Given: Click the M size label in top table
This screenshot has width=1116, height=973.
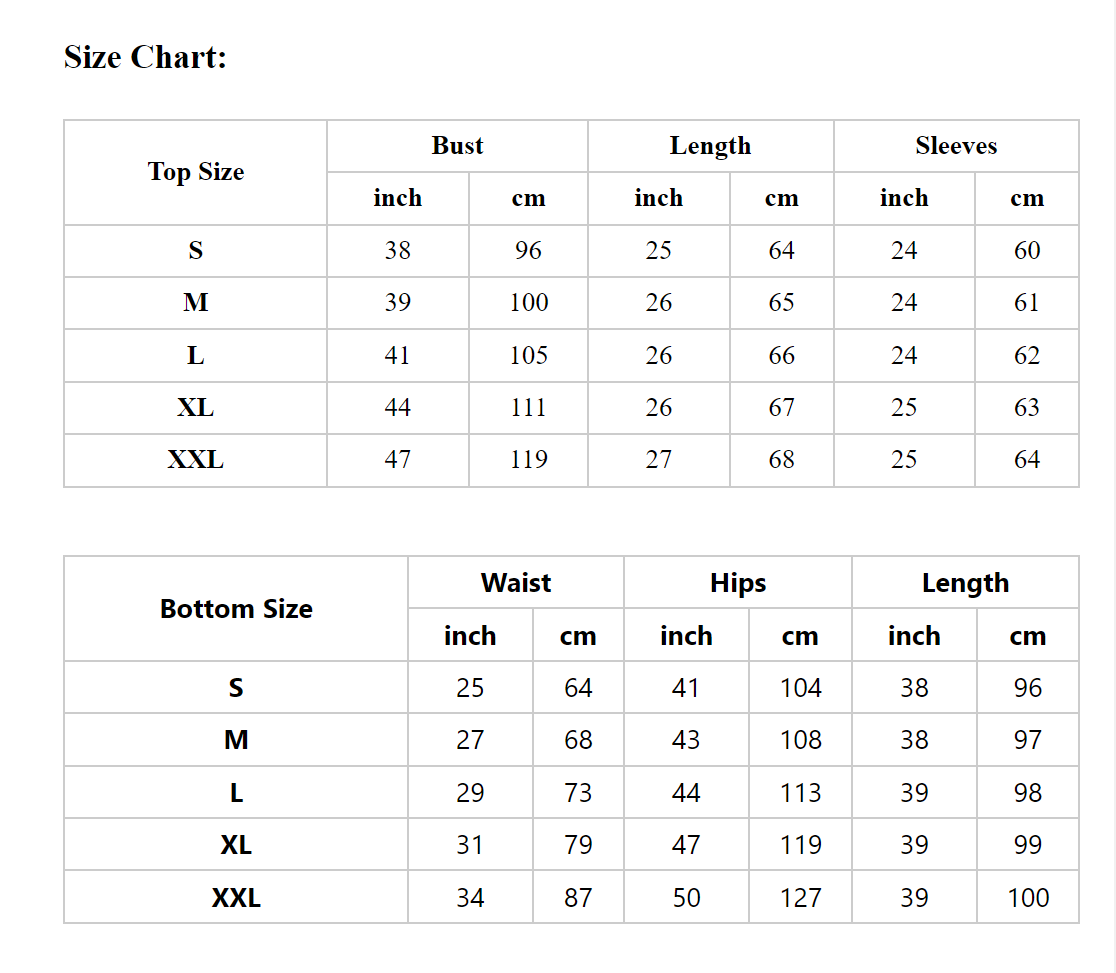Looking at the screenshot, I should click(x=196, y=303).
